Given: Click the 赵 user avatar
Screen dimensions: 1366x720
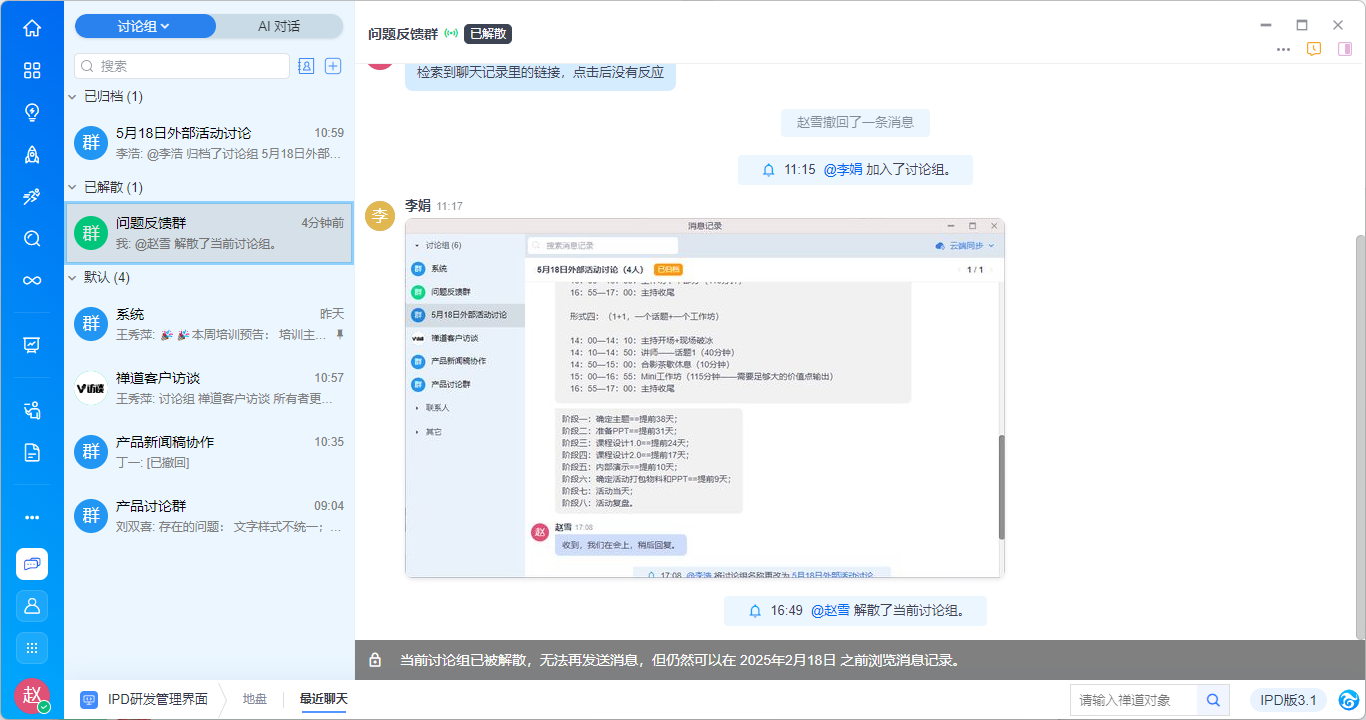Looking at the screenshot, I should pos(31,696).
